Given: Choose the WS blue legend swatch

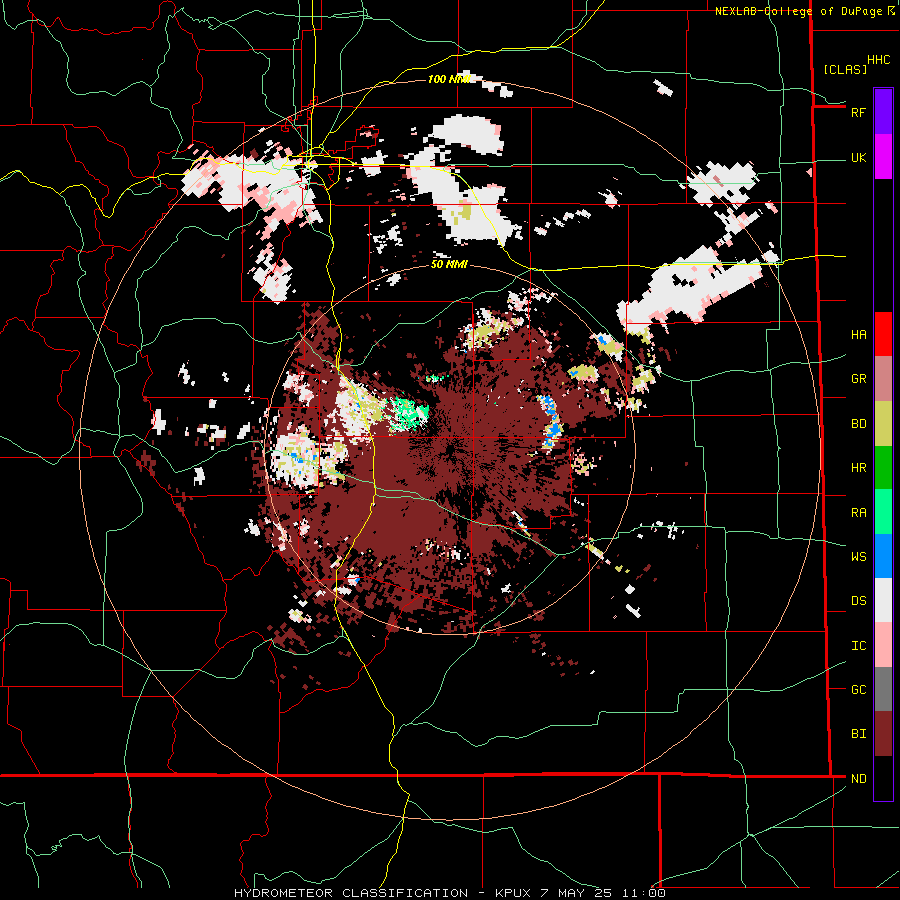Looking at the screenshot, I should [883, 556].
